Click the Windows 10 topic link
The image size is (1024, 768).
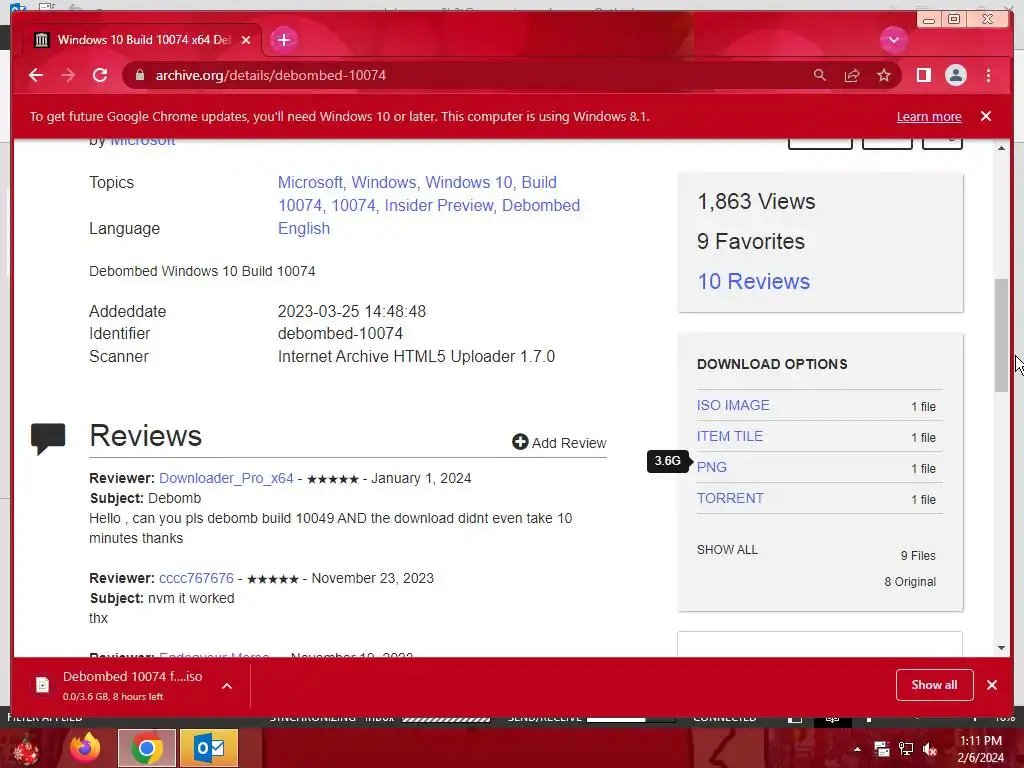pyautogui.click(x=469, y=182)
